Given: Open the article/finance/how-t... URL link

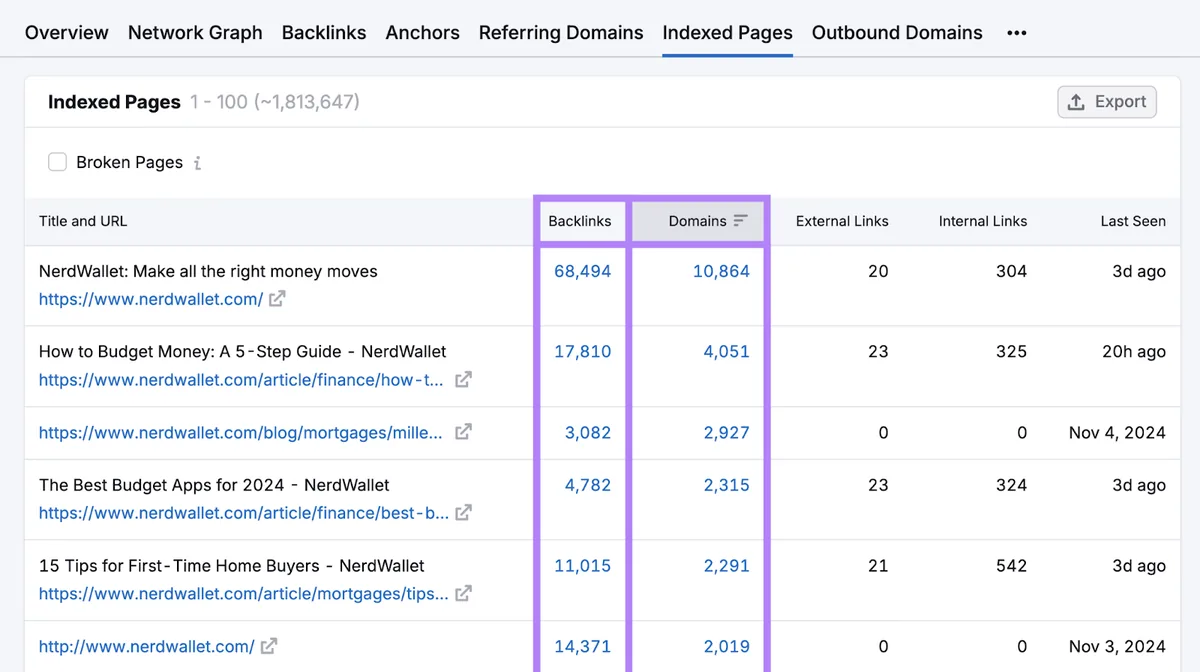Looking at the screenshot, I should click(241, 380).
